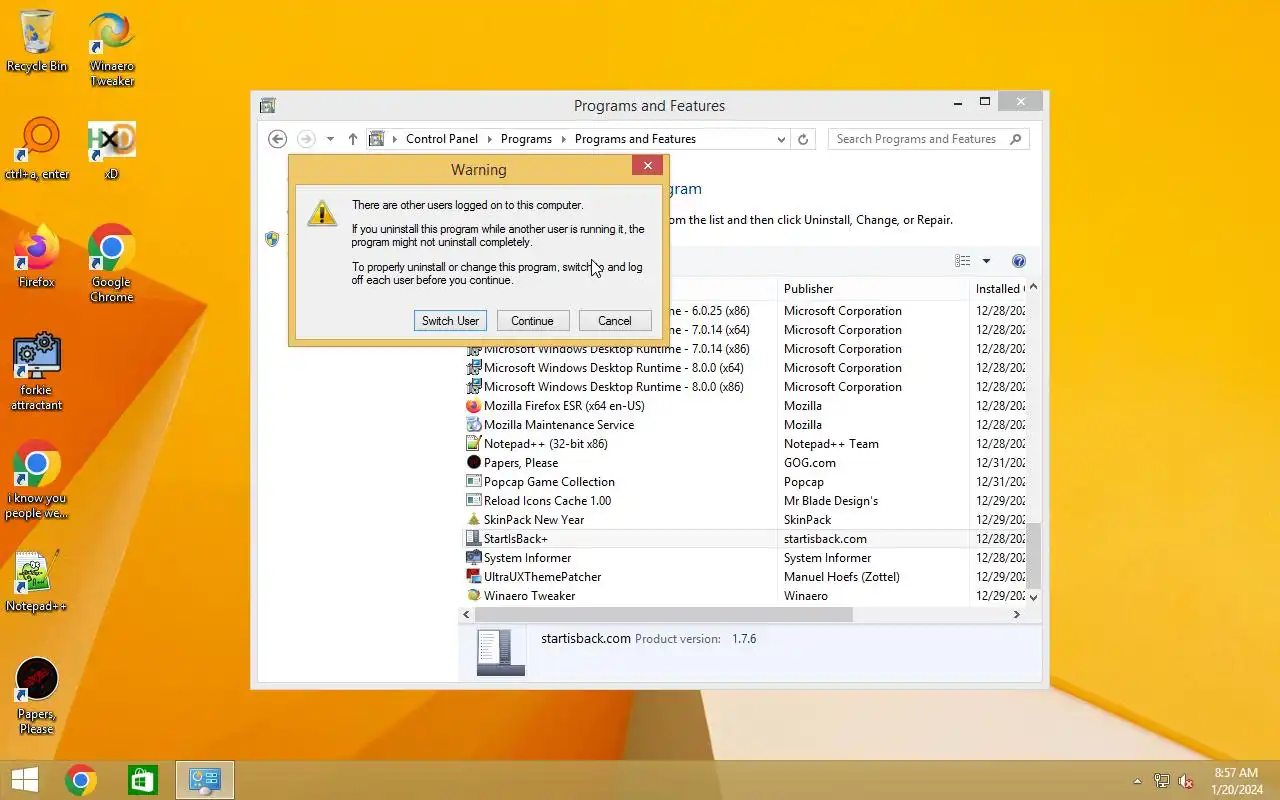Open Help with the question mark icon
The height and width of the screenshot is (800, 1280).
(1019, 261)
